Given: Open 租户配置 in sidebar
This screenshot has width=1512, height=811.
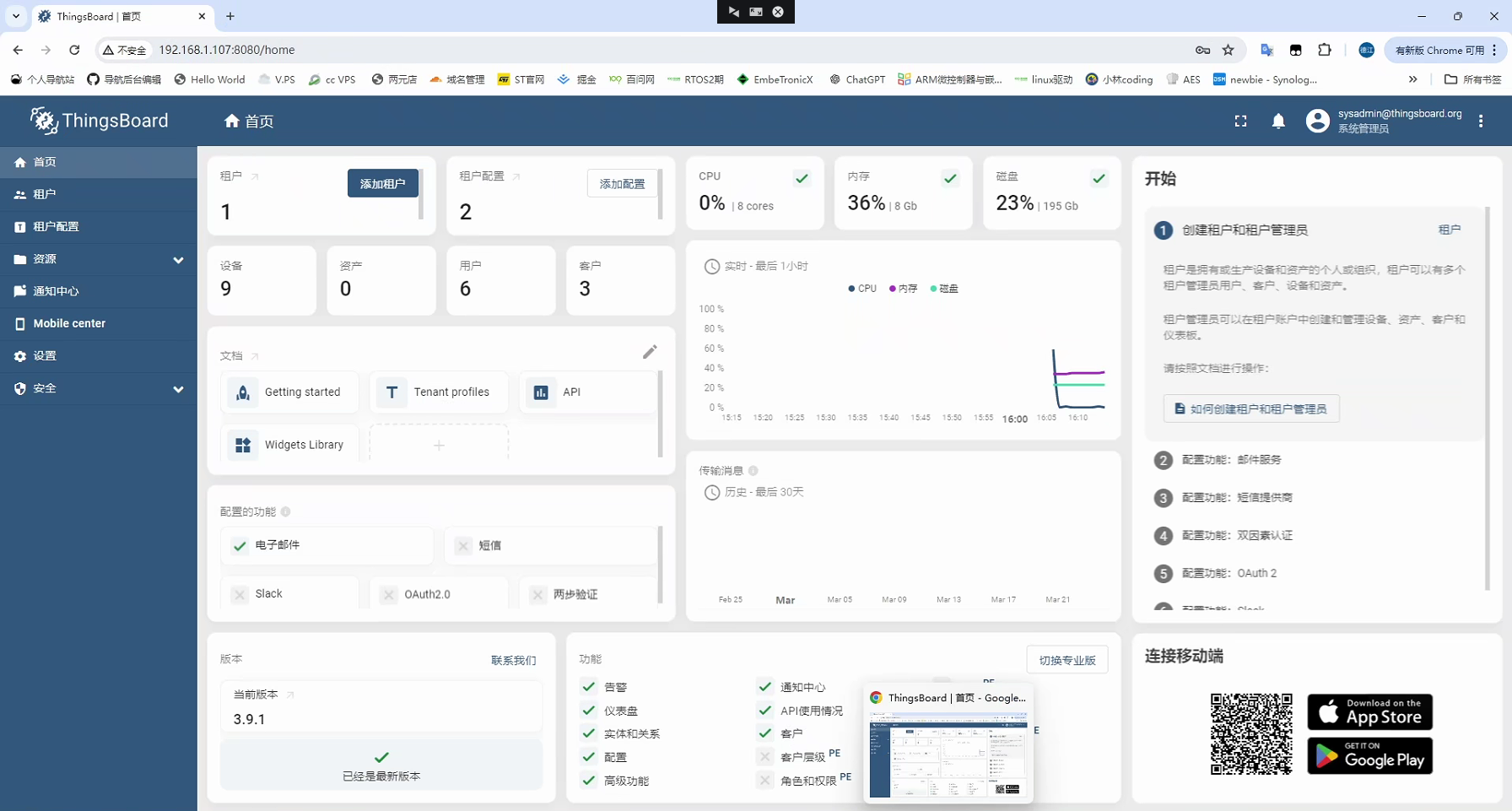Looking at the screenshot, I should (99, 227).
